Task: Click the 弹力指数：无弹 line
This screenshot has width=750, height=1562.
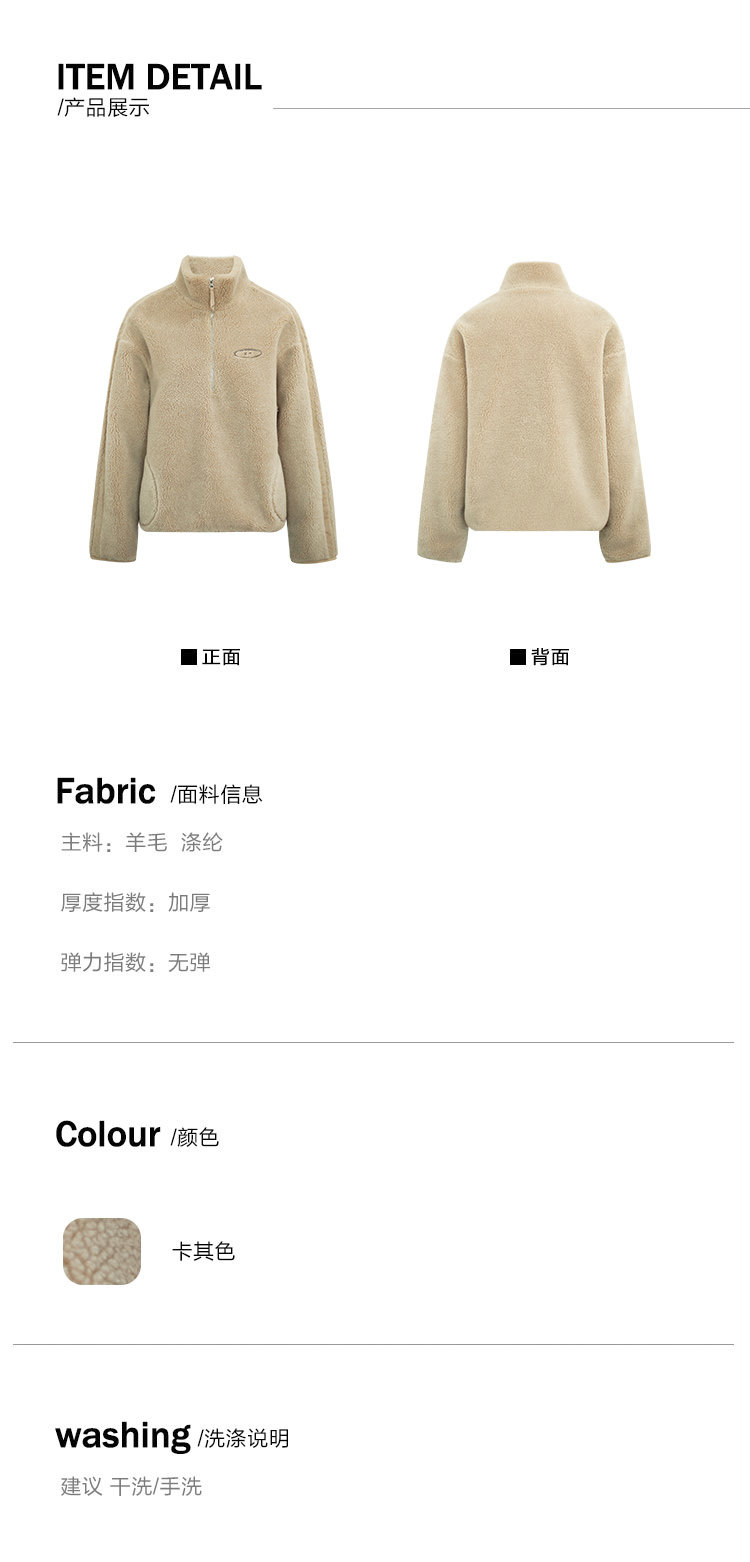Action: 135,963
